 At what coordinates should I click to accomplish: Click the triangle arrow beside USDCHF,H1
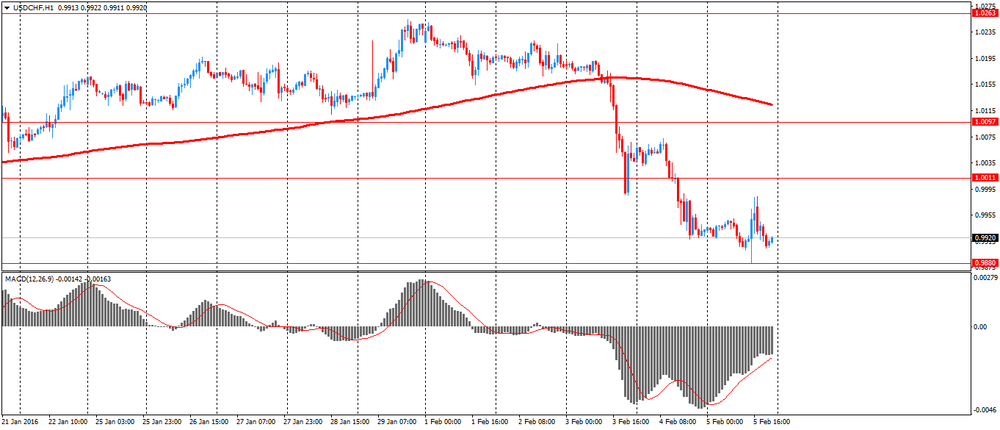6,7
